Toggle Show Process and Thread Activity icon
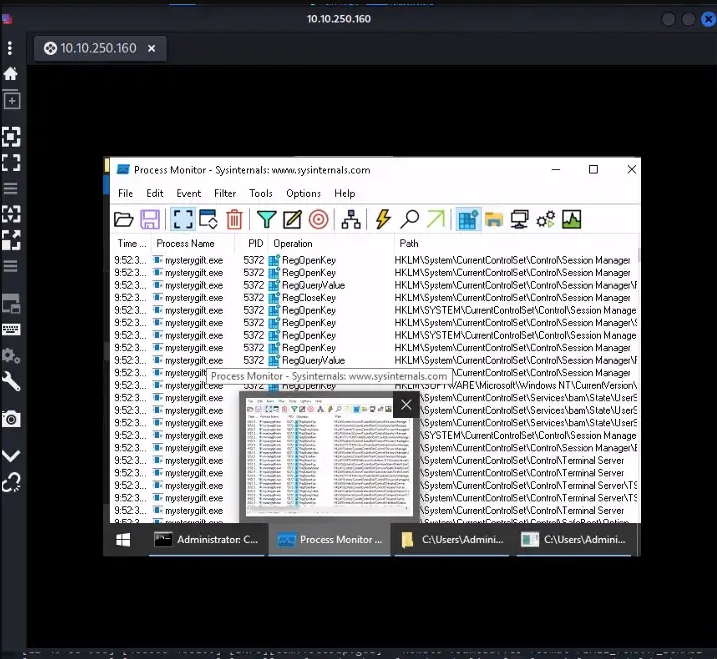The height and width of the screenshot is (659, 717). [546, 220]
